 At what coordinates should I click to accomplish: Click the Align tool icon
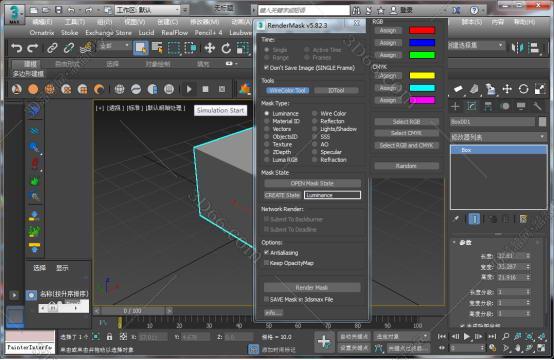535,48
